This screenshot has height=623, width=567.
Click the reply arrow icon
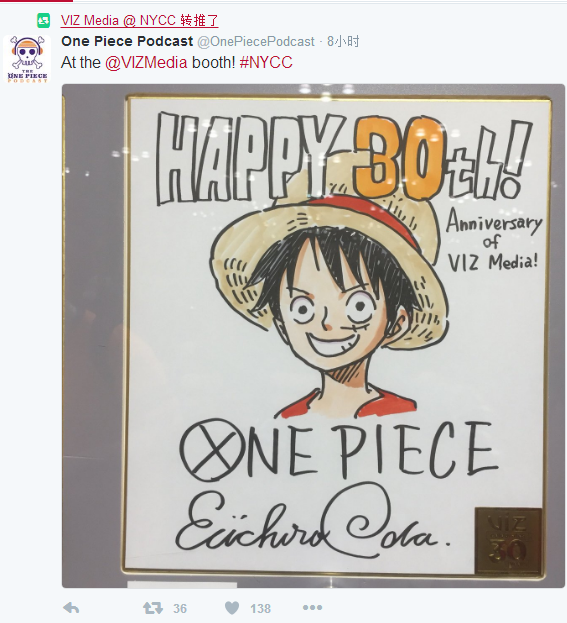coord(72,608)
